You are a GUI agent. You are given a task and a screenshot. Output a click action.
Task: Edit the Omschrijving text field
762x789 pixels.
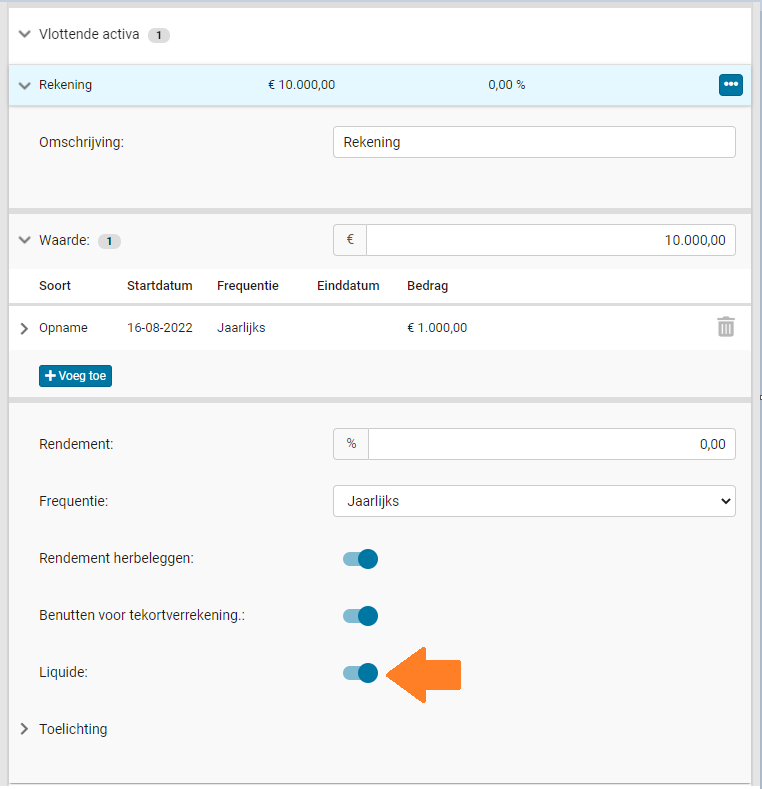click(534, 142)
